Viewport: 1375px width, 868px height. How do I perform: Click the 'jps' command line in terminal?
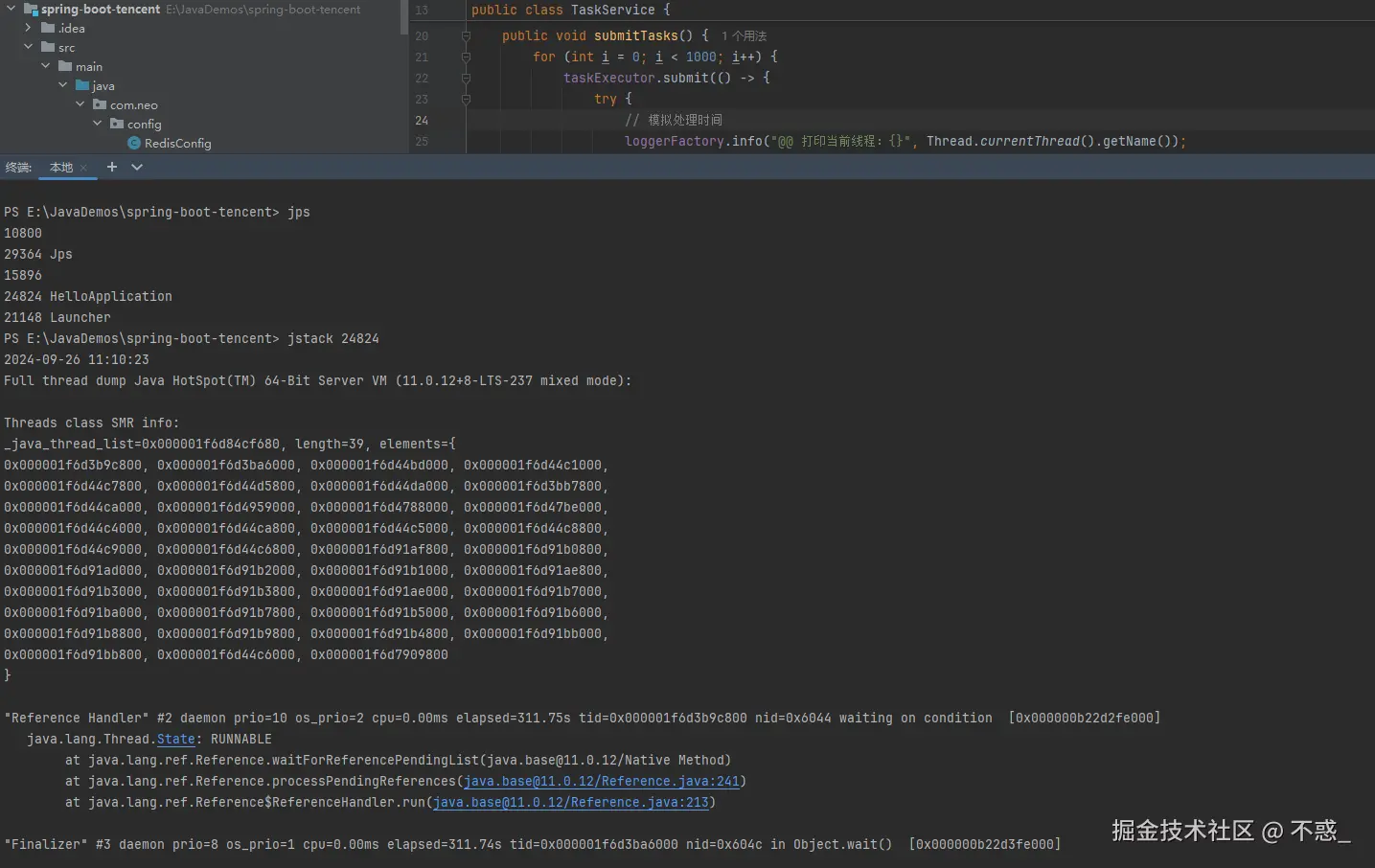tap(157, 212)
